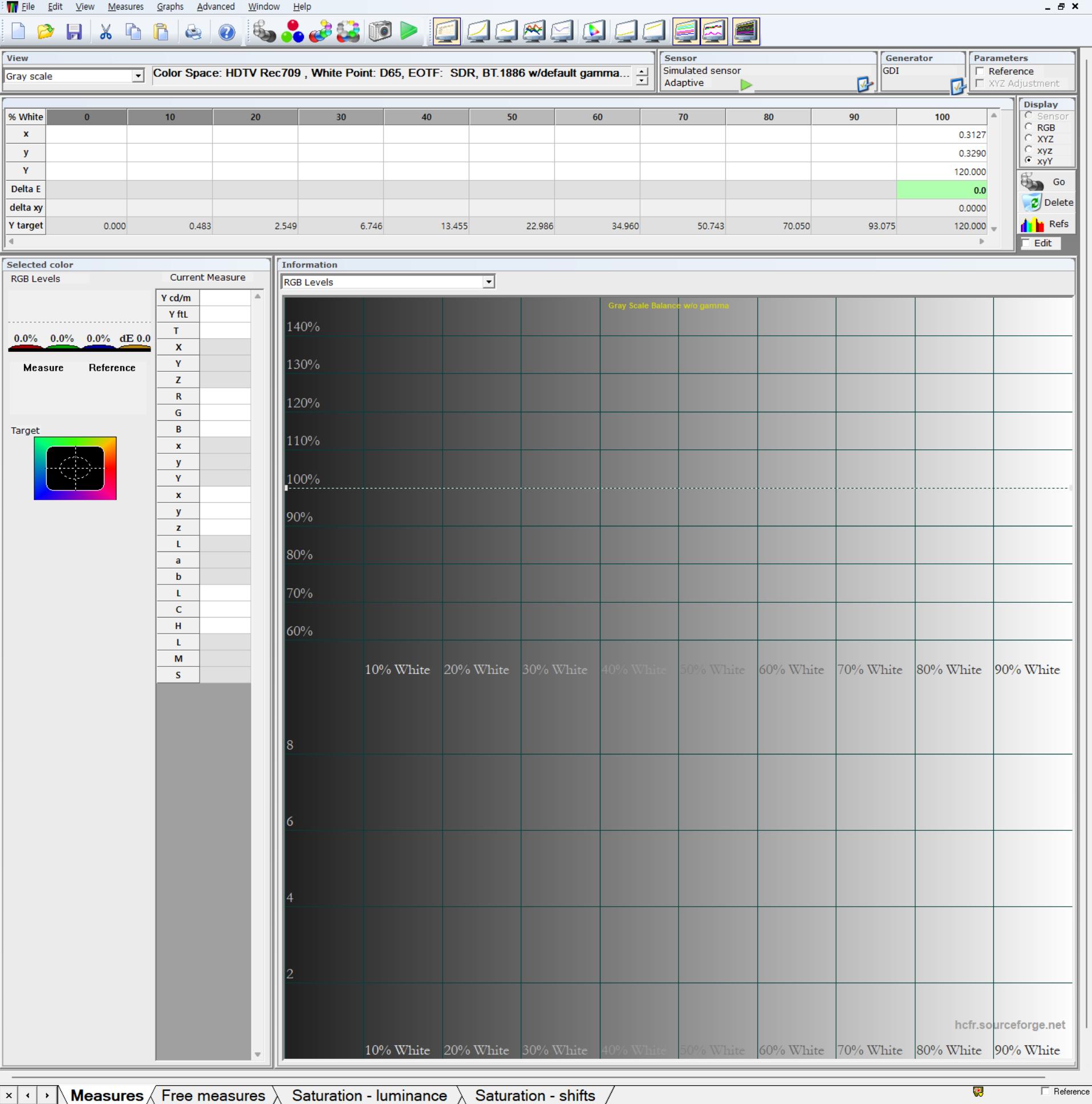Open generator configuration settings icon

coord(957,86)
